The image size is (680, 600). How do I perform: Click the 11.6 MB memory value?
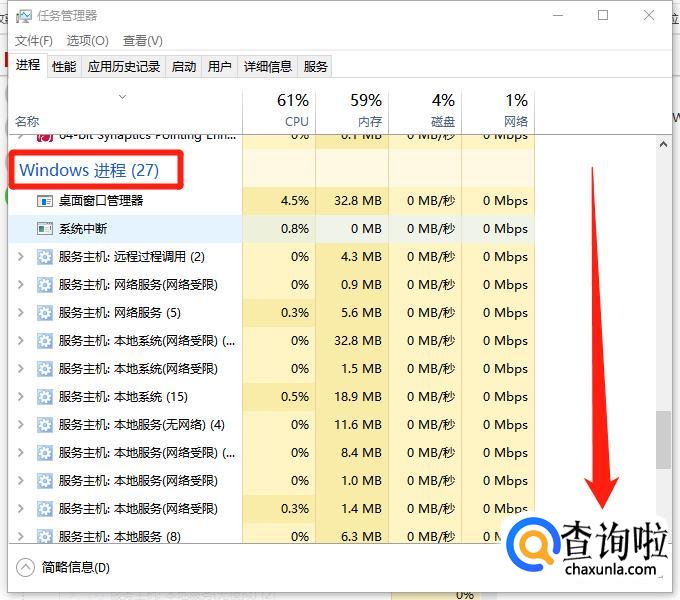pyautogui.click(x=358, y=424)
